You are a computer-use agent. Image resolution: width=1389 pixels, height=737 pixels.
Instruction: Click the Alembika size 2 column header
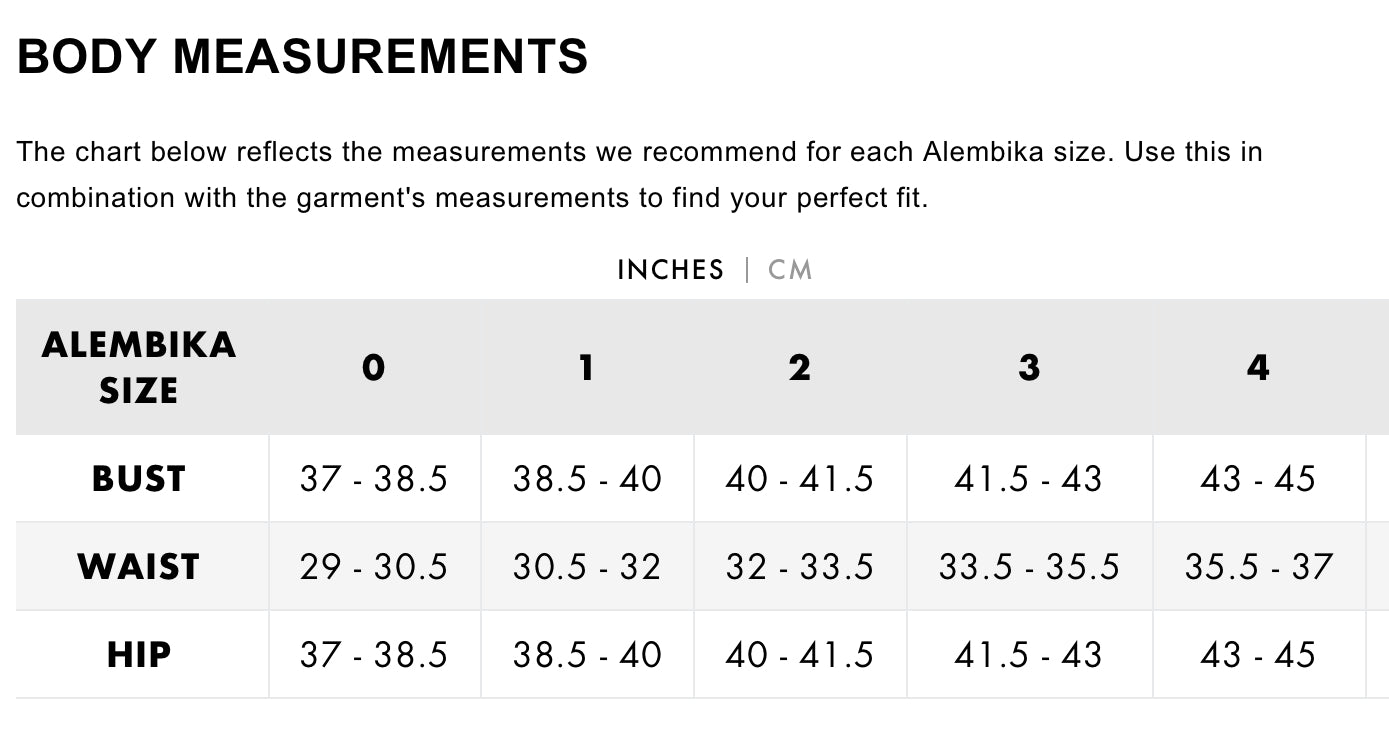800,367
